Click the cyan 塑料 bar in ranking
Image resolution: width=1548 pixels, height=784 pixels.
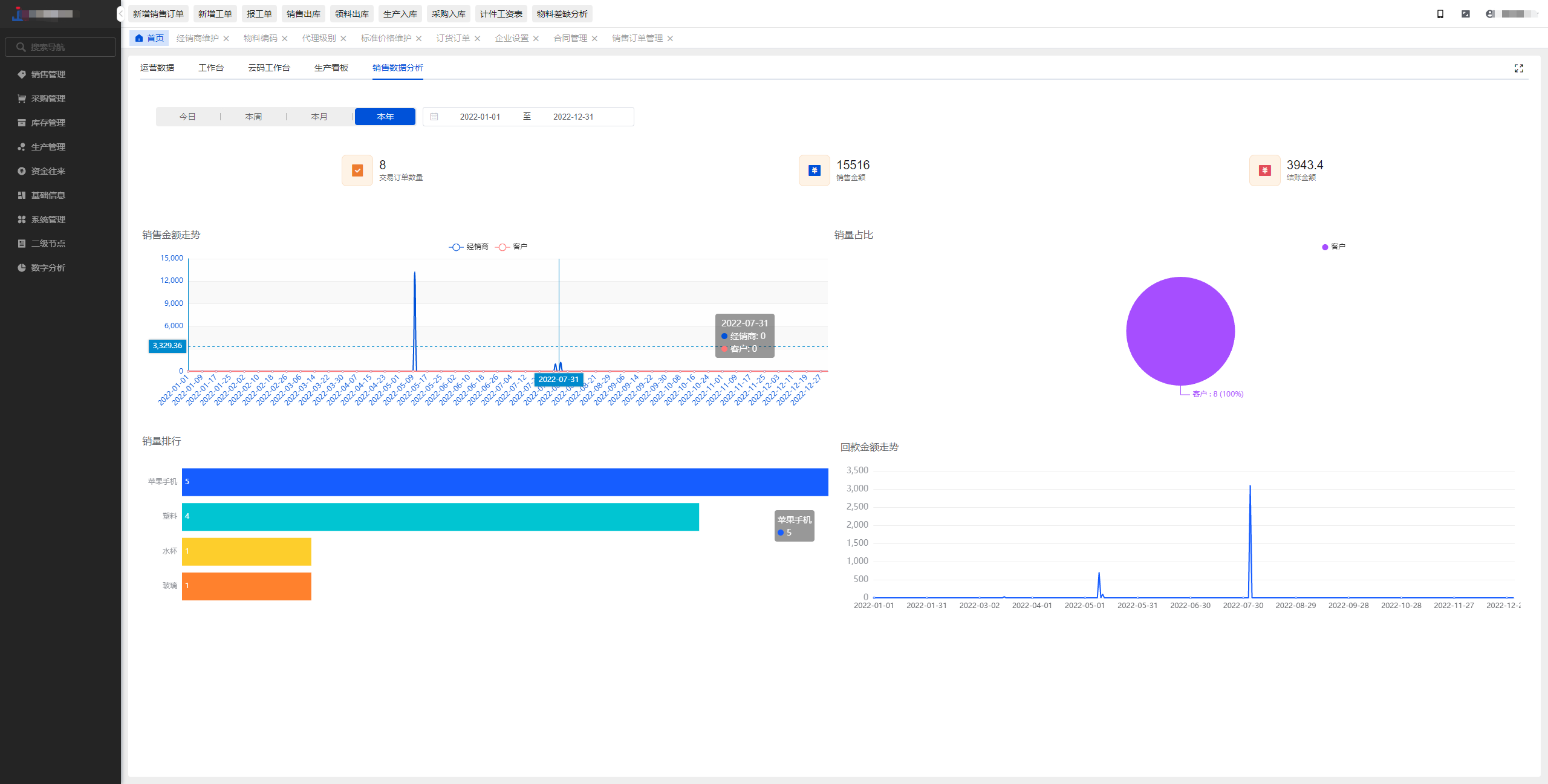440,516
